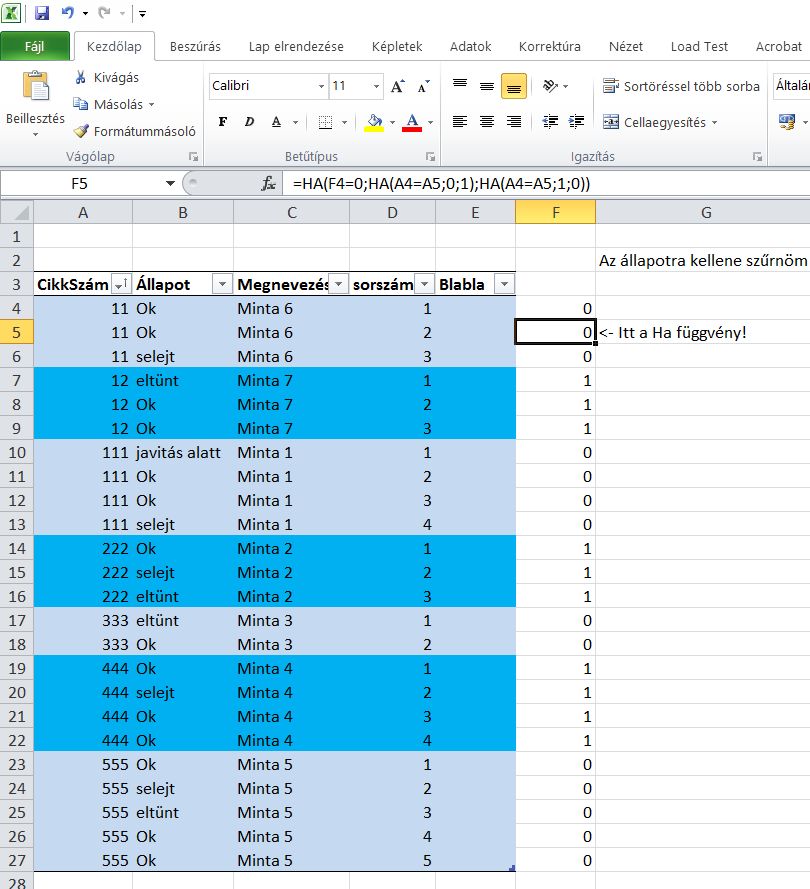The height and width of the screenshot is (889, 810).
Task: Open the Nézet tab
Action: (626, 46)
